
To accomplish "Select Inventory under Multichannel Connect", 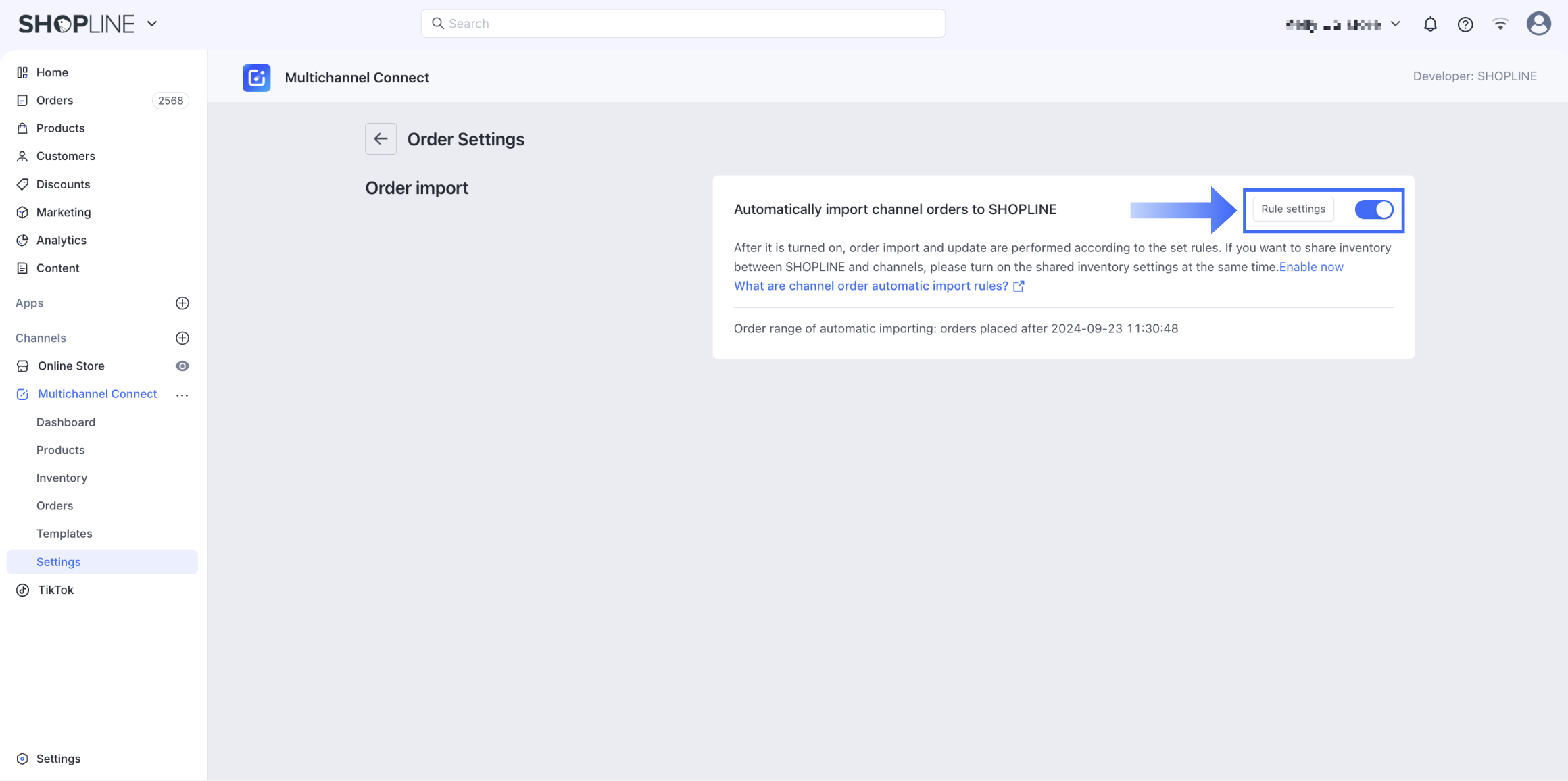I will click(x=62, y=478).
